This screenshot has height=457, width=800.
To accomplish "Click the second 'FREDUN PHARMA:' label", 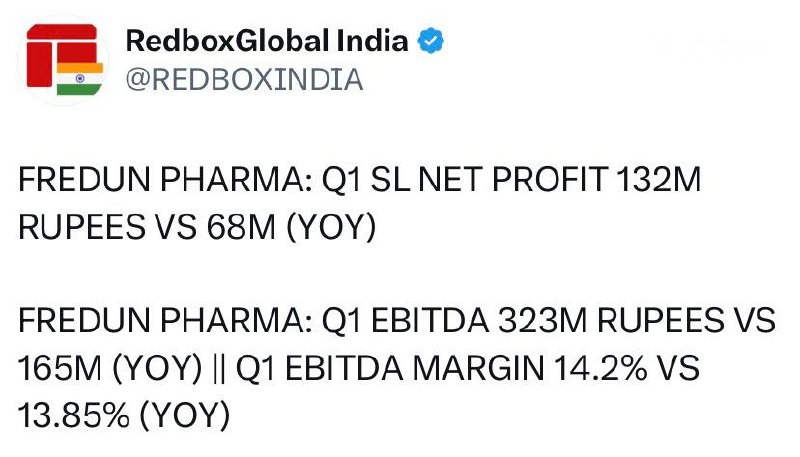I will pos(165,321).
